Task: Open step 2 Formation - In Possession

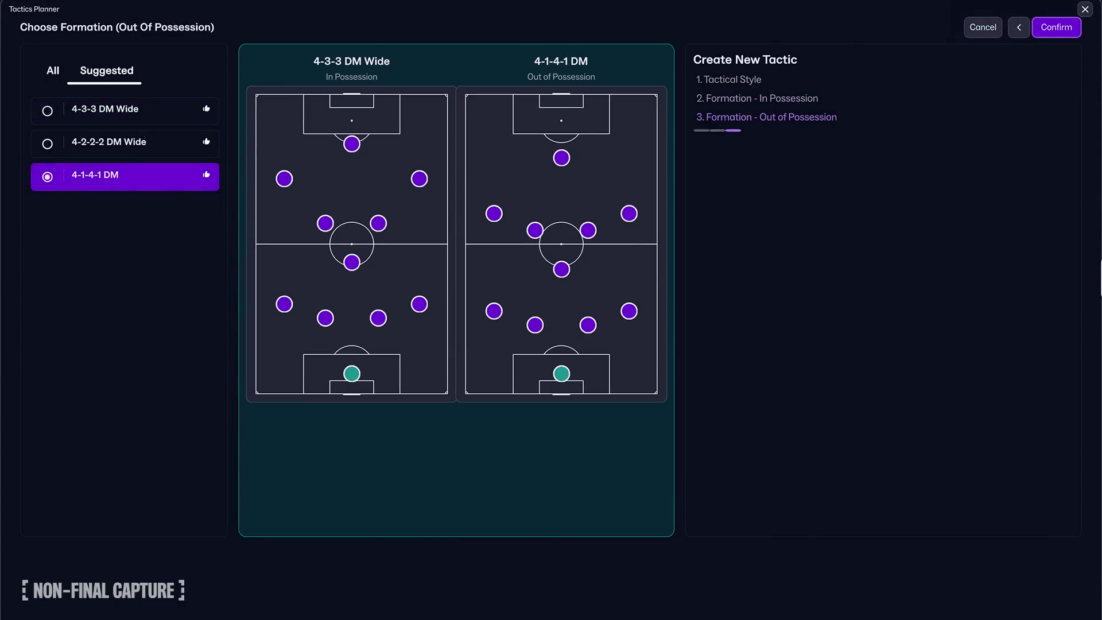Action: pos(757,98)
